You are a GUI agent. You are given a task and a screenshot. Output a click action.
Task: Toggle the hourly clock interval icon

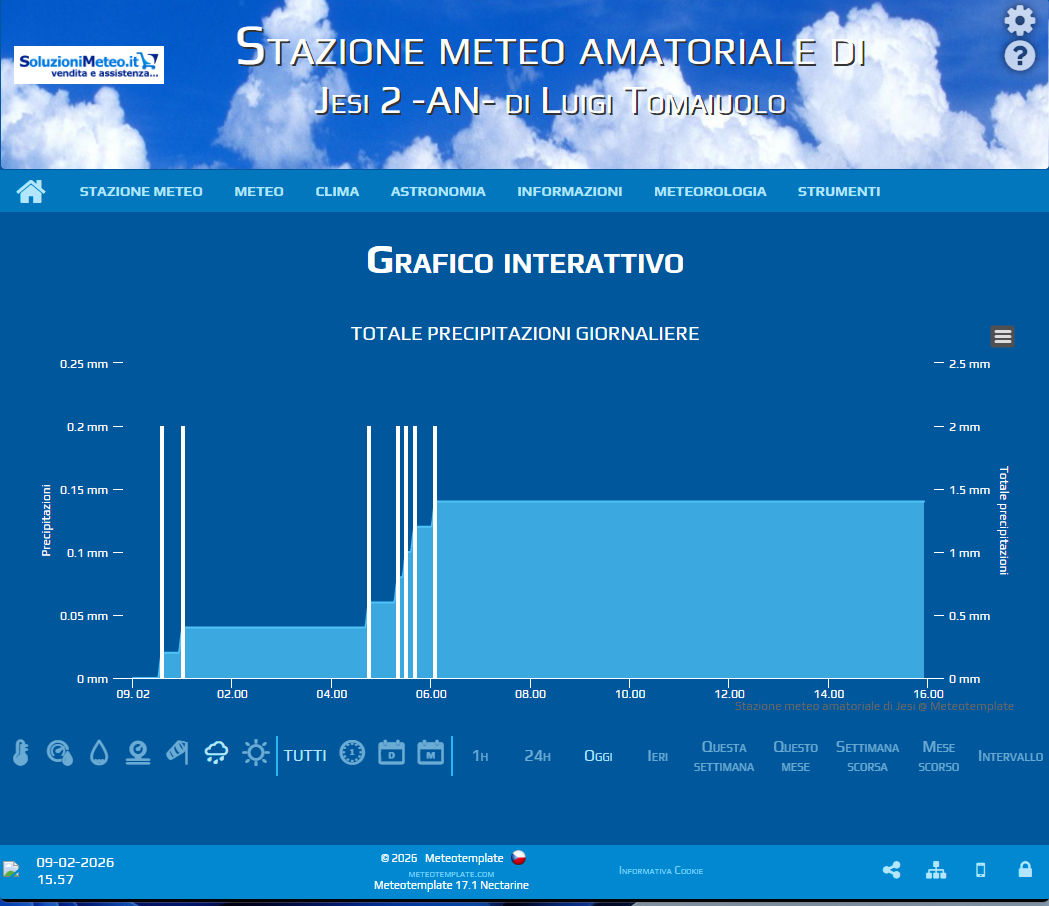[352, 753]
